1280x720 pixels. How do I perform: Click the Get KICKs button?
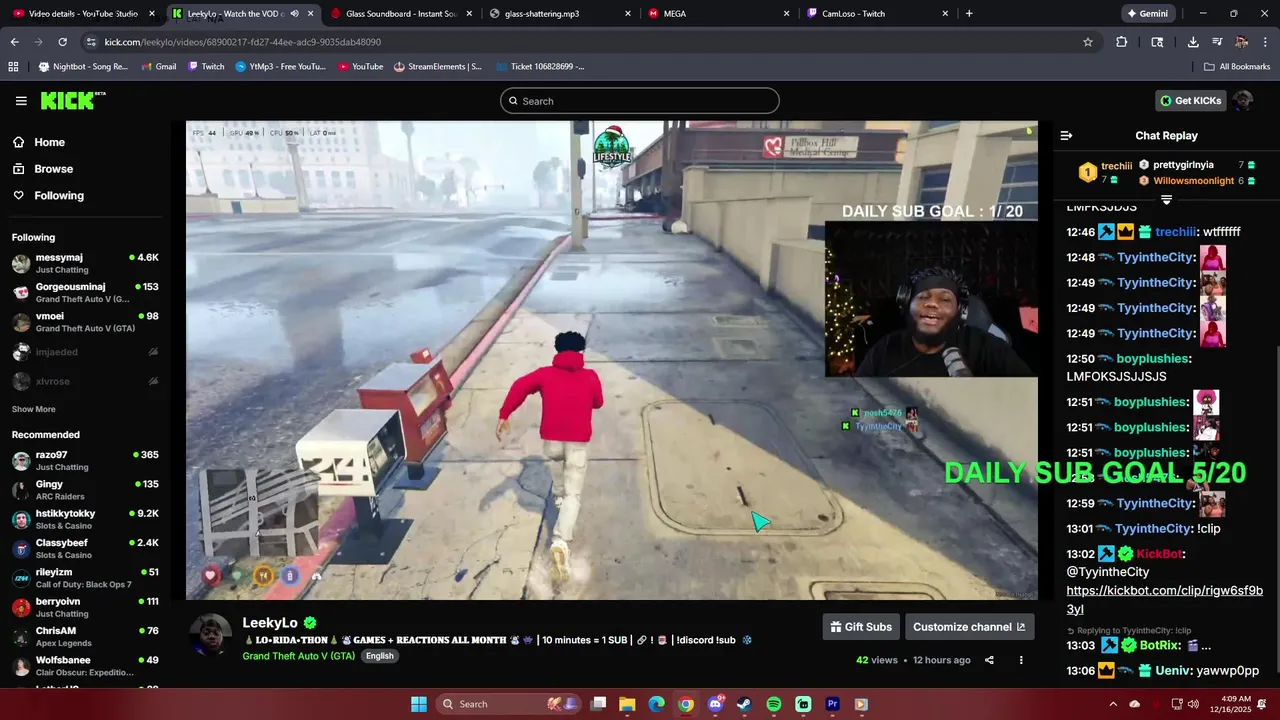tap(1190, 101)
